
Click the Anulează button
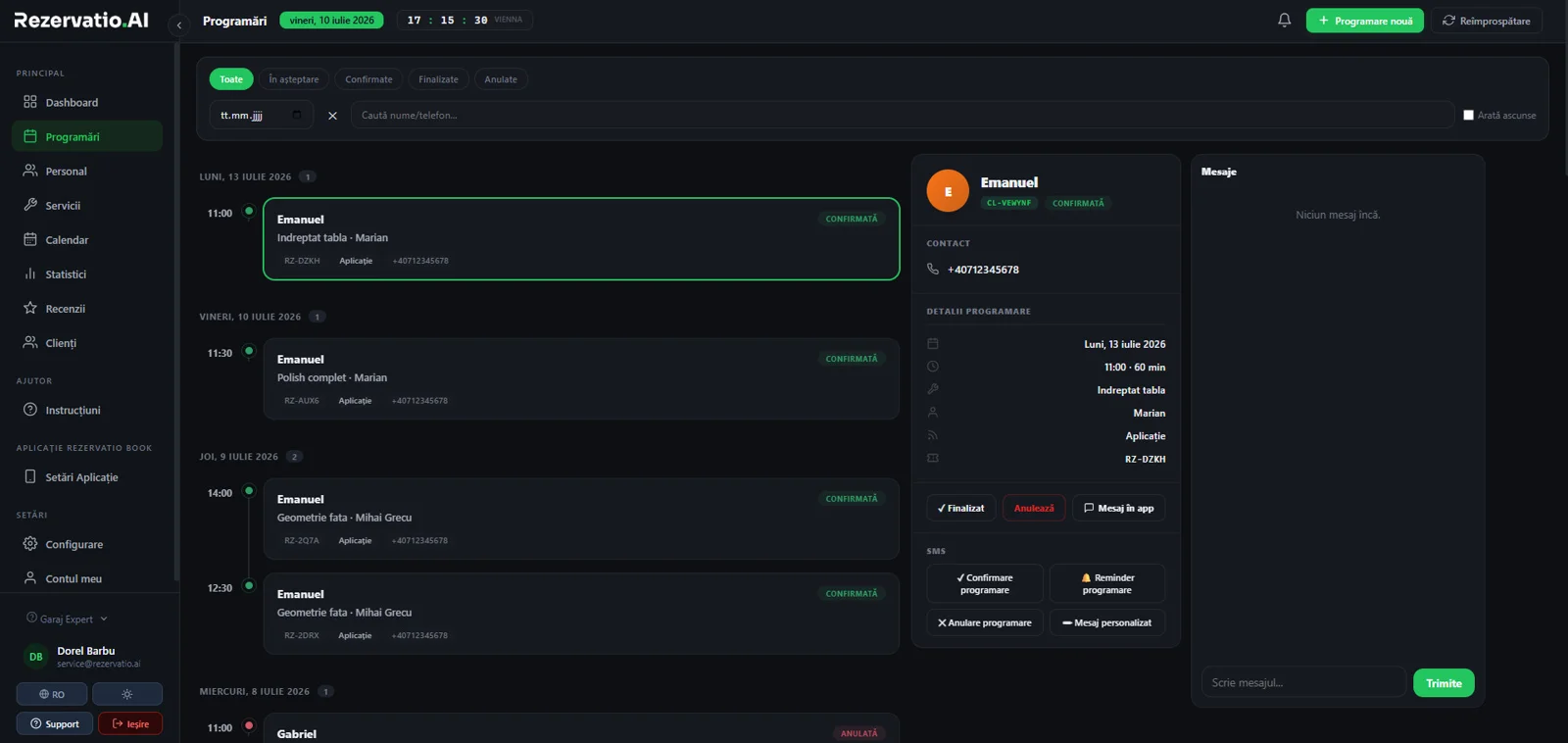point(1034,508)
